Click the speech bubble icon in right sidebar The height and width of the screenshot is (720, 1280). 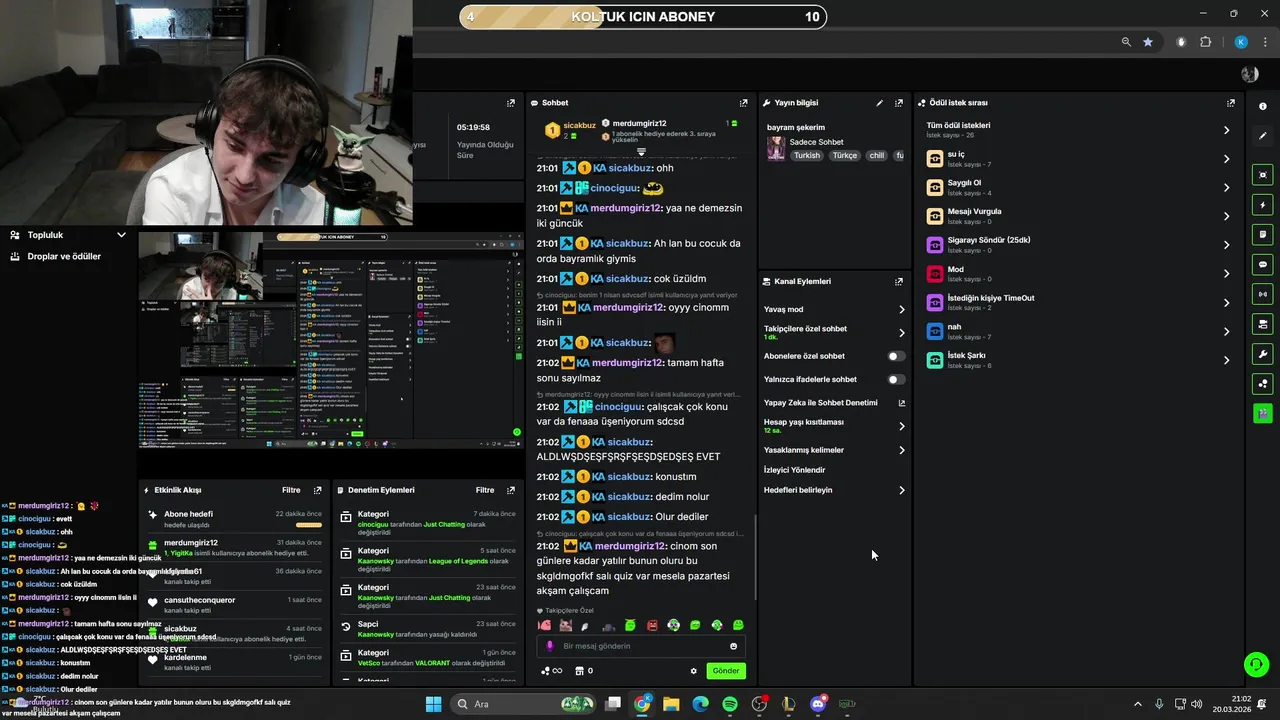(1263, 265)
